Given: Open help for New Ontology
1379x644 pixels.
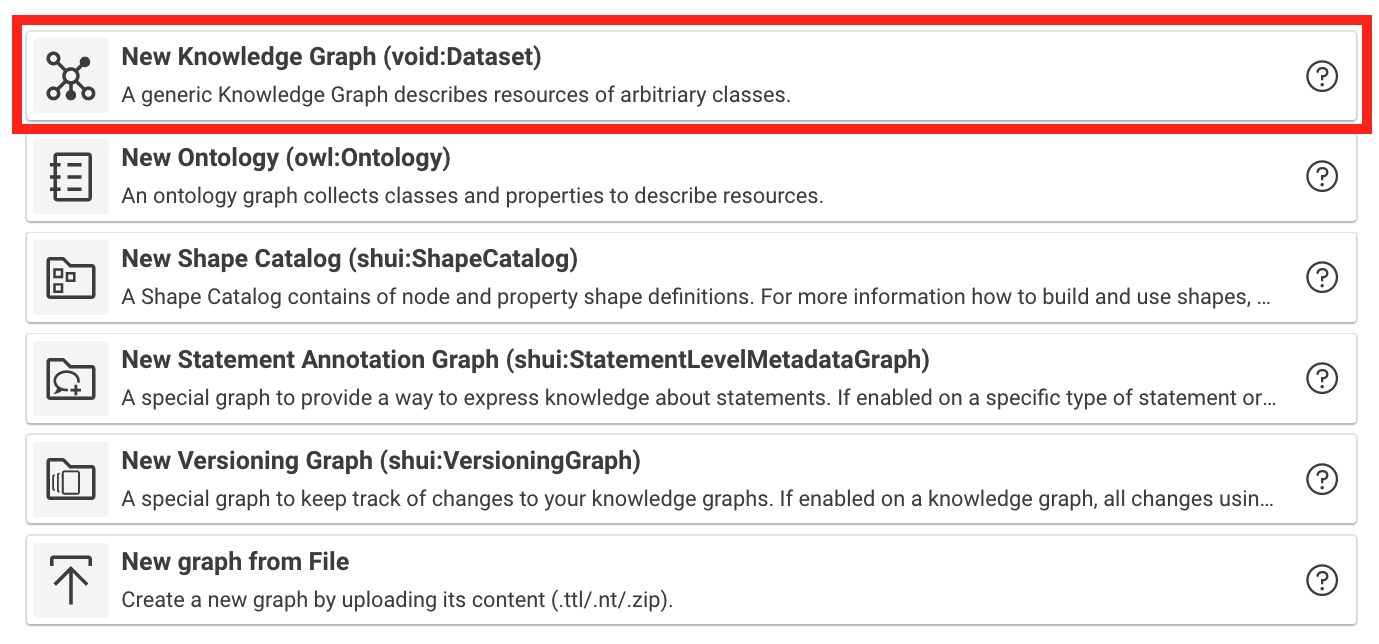Looking at the screenshot, I should pos(1322,177).
